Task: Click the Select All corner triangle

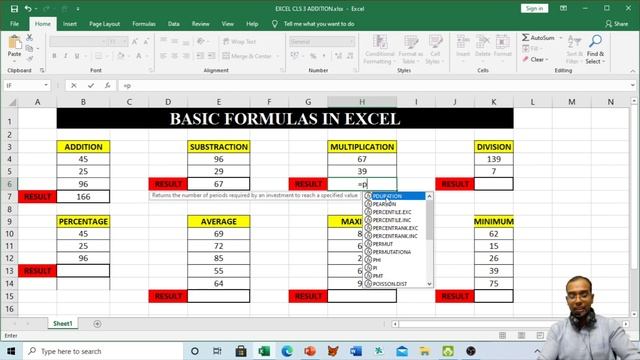Action: (x=12, y=102)
